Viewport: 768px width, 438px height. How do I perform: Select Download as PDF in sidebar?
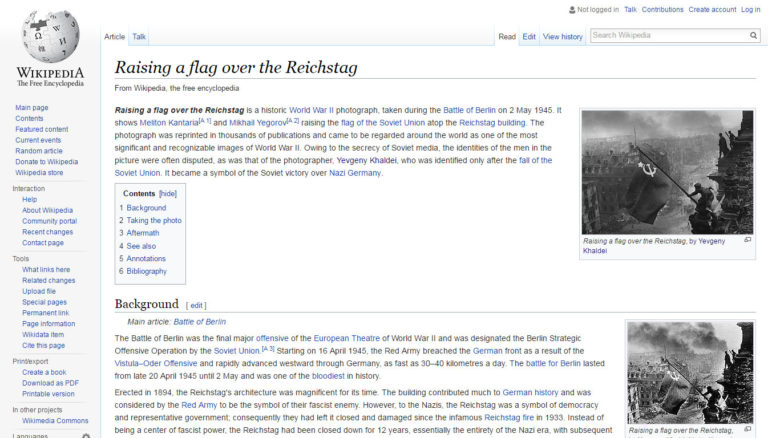click(x=50, y=383)
